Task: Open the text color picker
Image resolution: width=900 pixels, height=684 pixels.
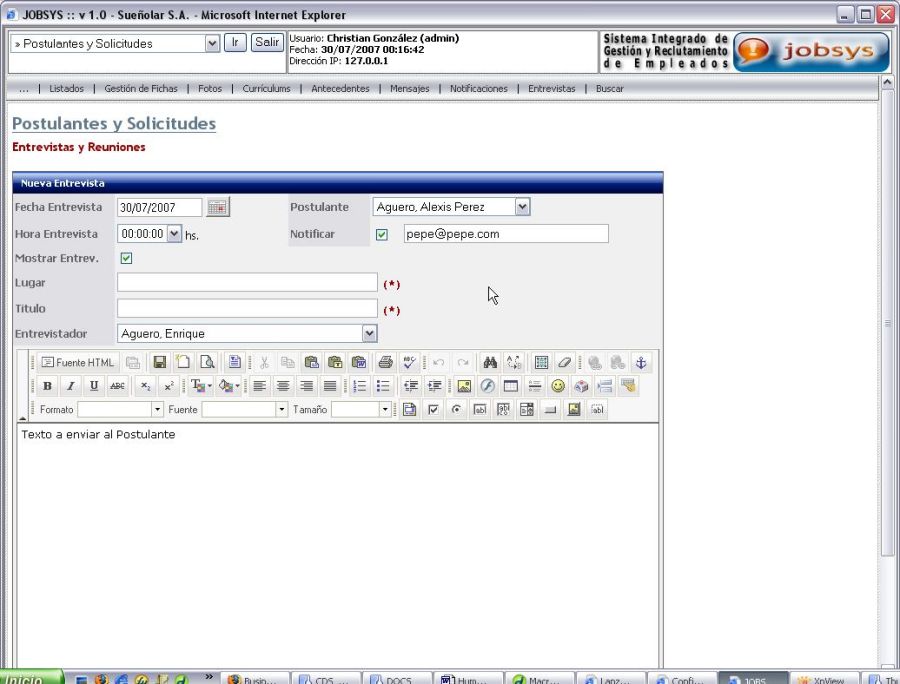Action: pyautogui.click(x=199, y=386)
